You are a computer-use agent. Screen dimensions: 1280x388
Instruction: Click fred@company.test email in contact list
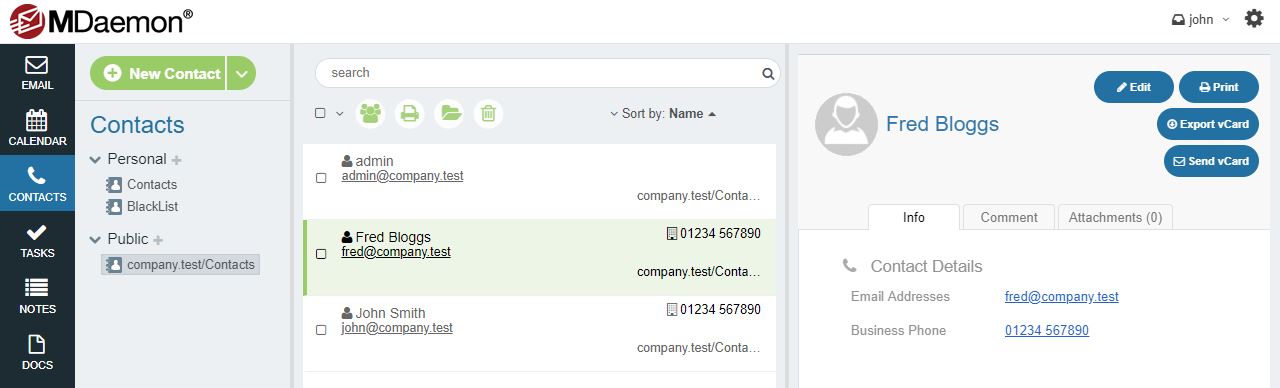[396, 252]
